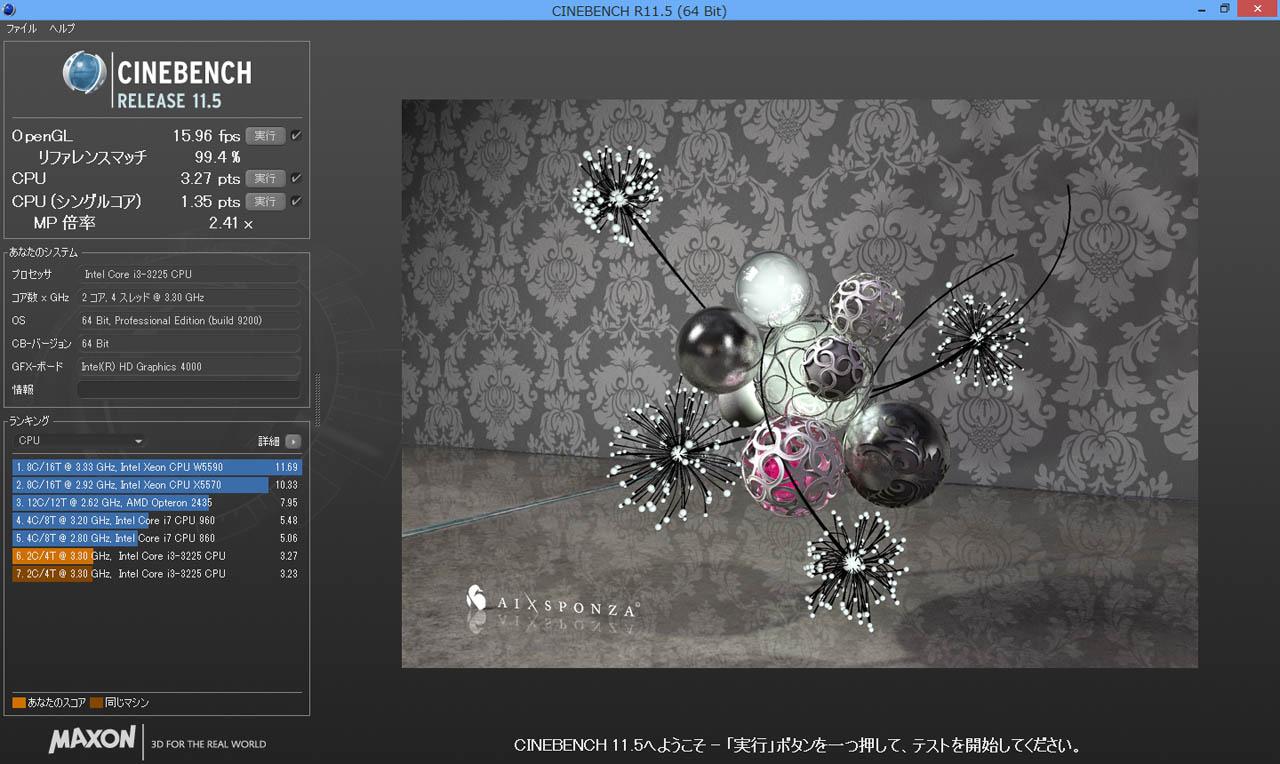1280x764 pixels.
Task: Open the ヘルプ menu
Action: (x=62, y=29)
